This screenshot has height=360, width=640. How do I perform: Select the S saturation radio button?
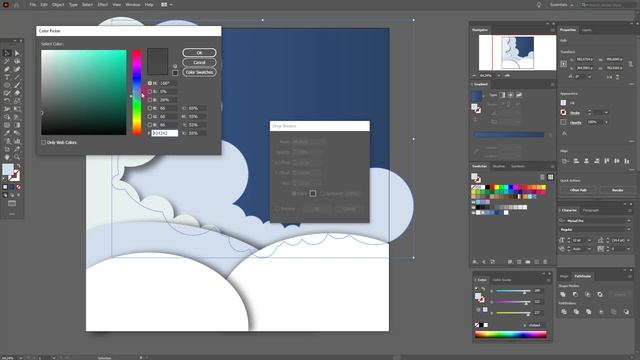150,91
